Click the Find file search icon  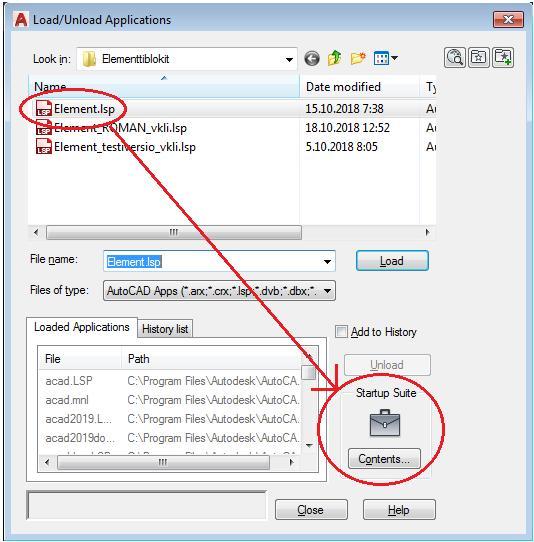click(x=455, y=57)
